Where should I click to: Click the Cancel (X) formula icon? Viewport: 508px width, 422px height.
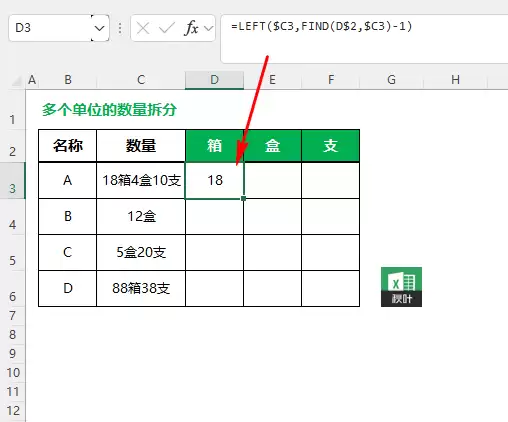click(143, 28)
